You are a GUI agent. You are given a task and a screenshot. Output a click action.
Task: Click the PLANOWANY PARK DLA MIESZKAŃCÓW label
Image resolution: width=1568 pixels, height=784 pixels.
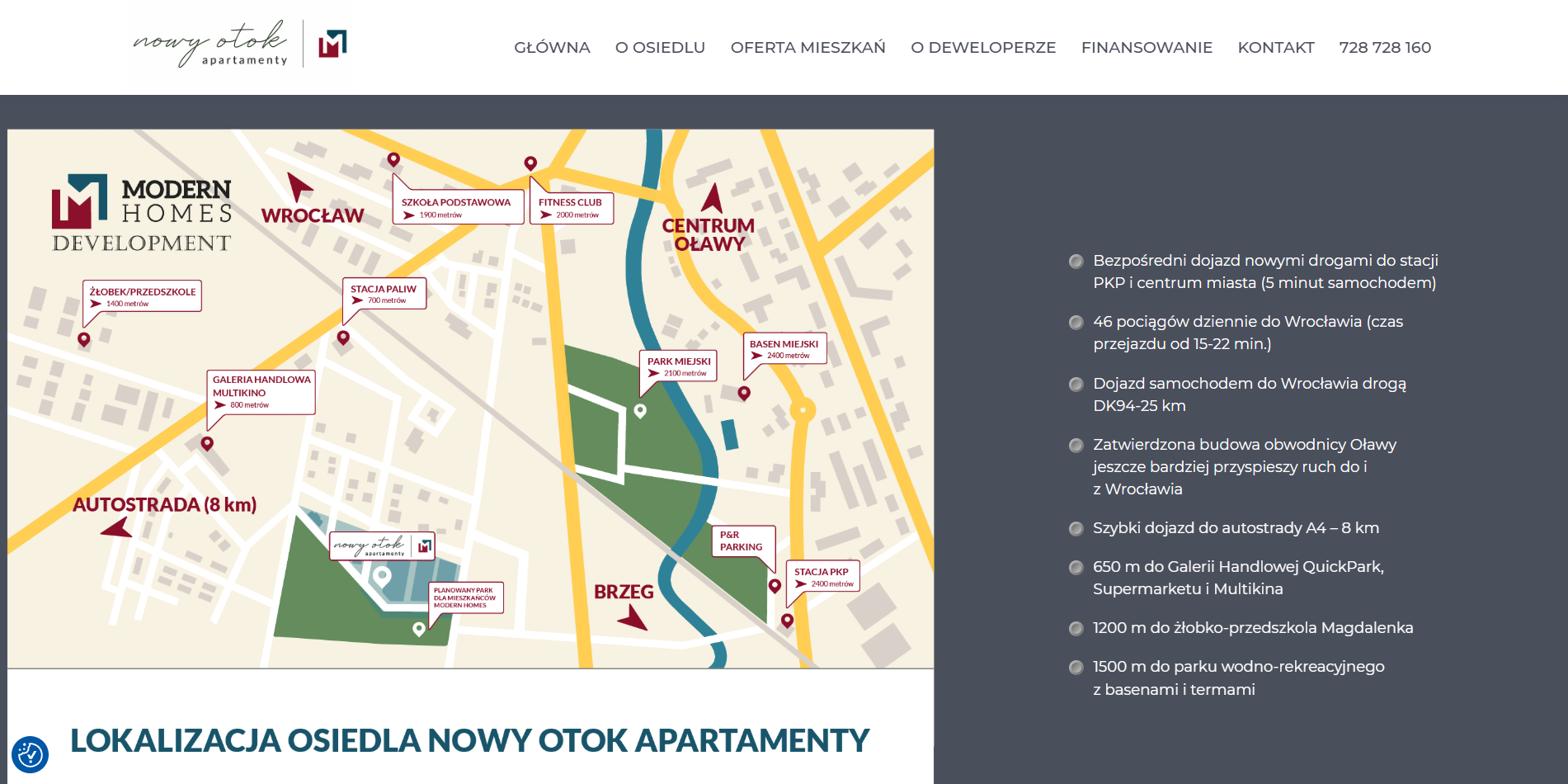(x=466, y=597)
